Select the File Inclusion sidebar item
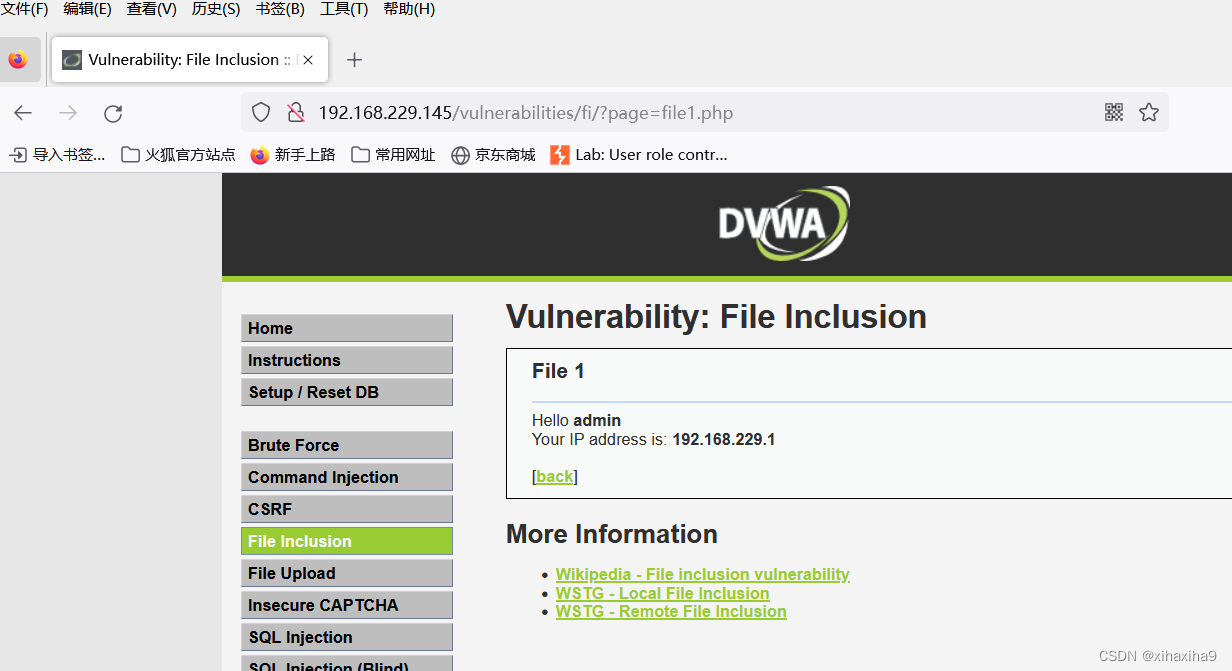This screenshot has height=671, width=1232. (x=347, y=541)
